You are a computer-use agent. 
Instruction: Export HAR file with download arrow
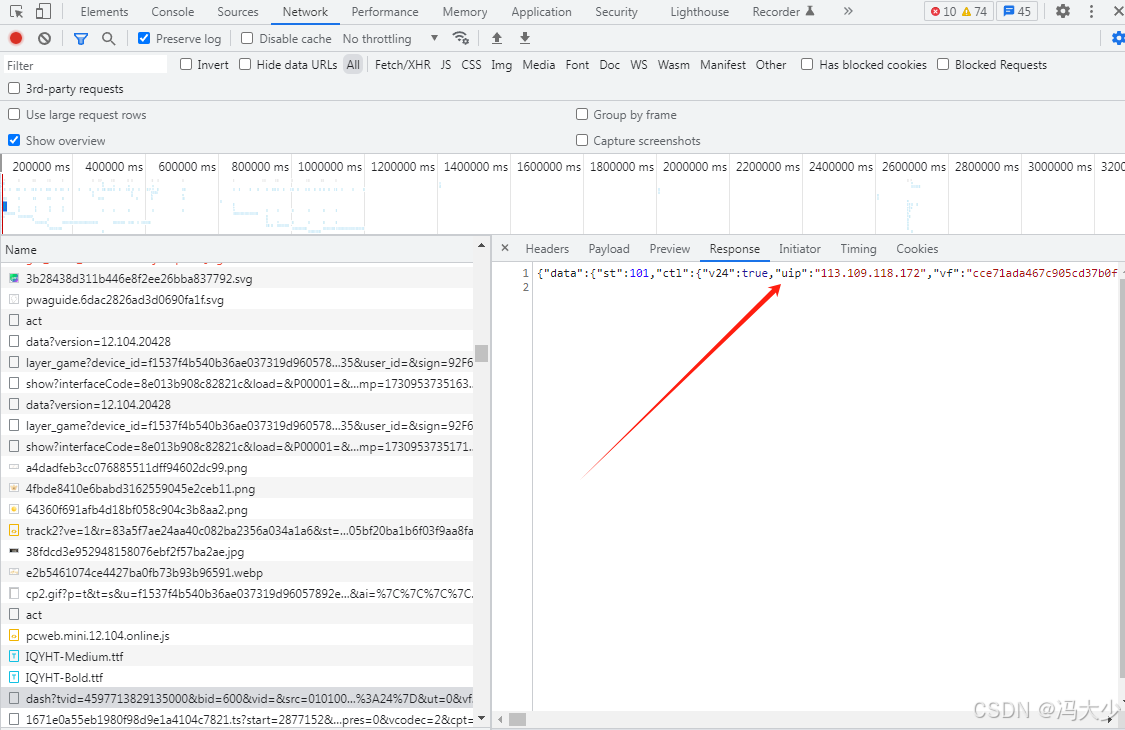click(524, 38)
